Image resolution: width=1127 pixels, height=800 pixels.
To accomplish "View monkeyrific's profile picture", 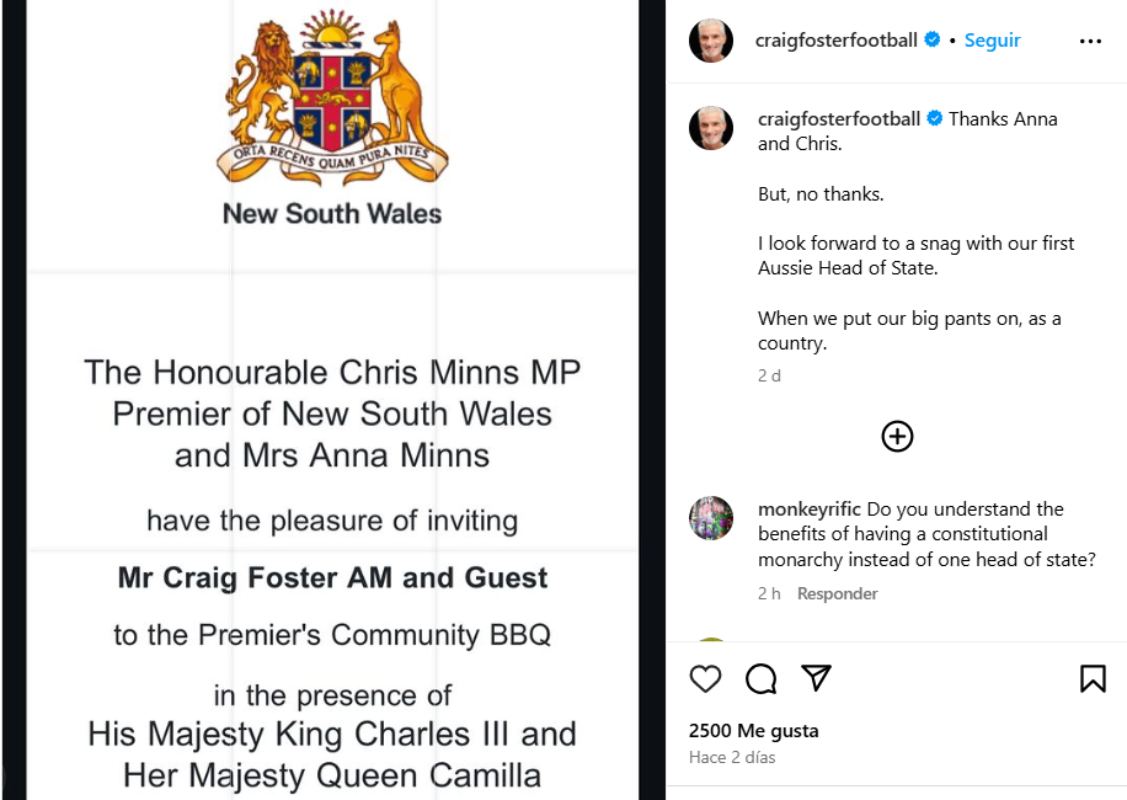I will [x=711, y=518].
